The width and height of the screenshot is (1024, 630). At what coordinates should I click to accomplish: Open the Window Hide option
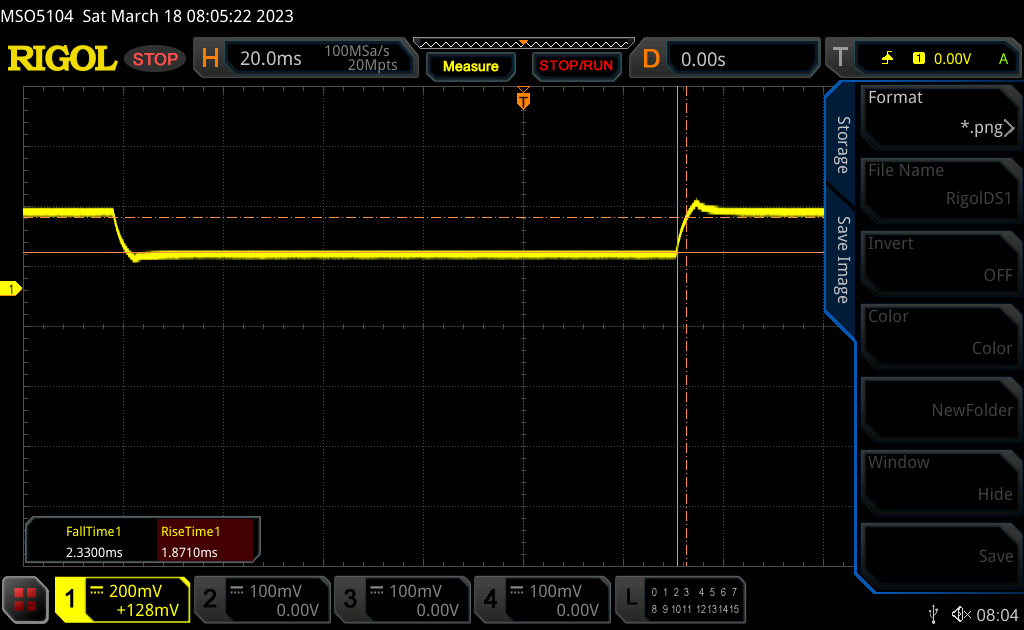pyautogui.click(x=939, y=478)
